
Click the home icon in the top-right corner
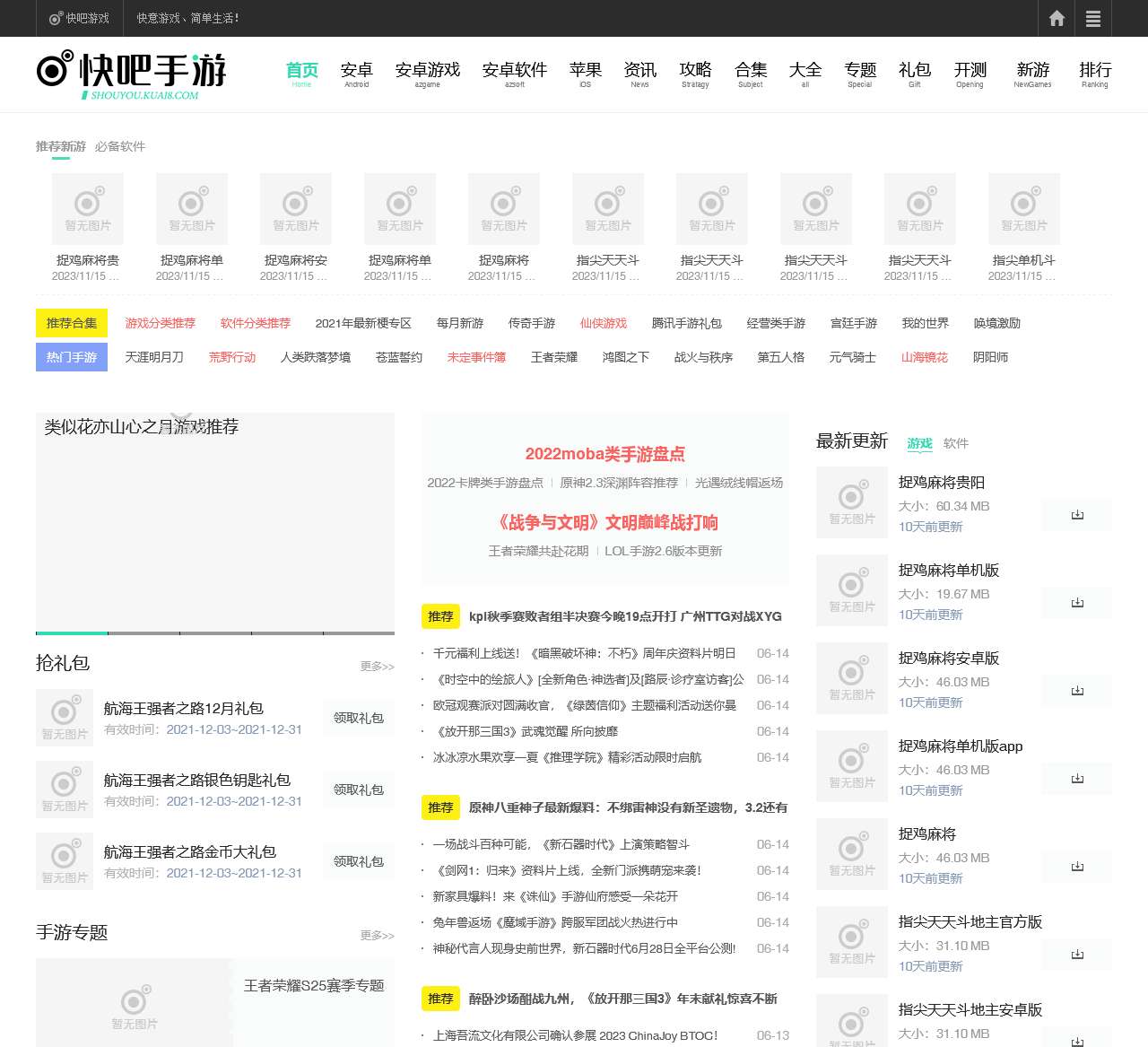tap(1056, 18)
